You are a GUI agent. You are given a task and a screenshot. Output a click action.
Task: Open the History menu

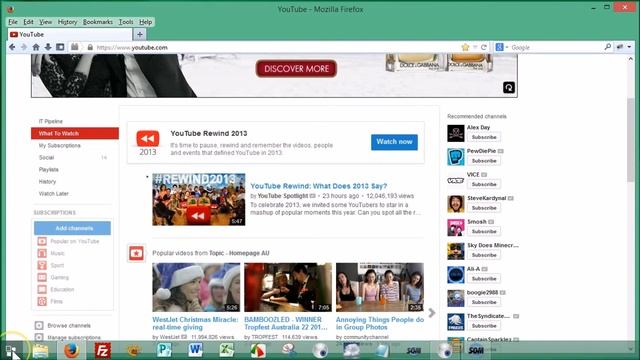67,22
